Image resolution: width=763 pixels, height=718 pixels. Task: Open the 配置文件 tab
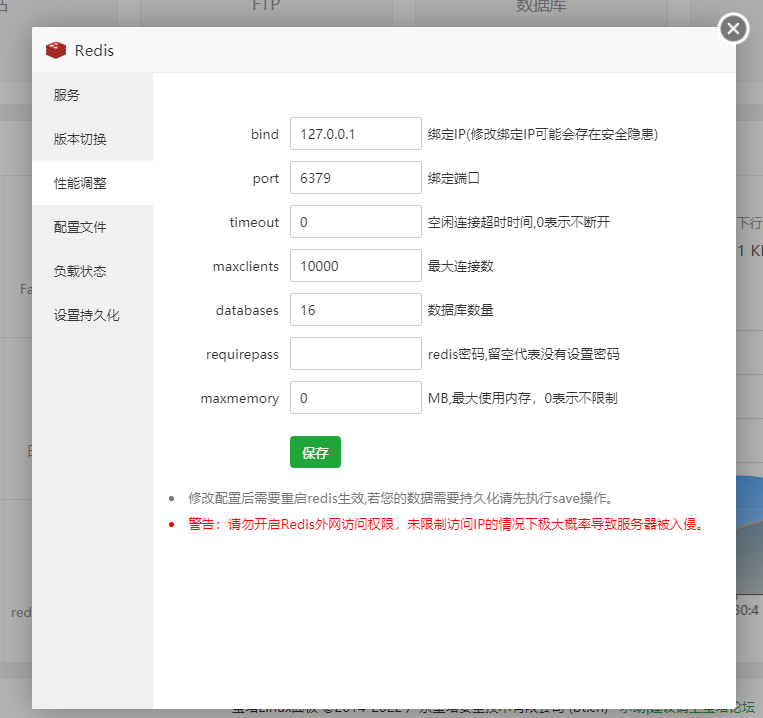click(92, 227)
